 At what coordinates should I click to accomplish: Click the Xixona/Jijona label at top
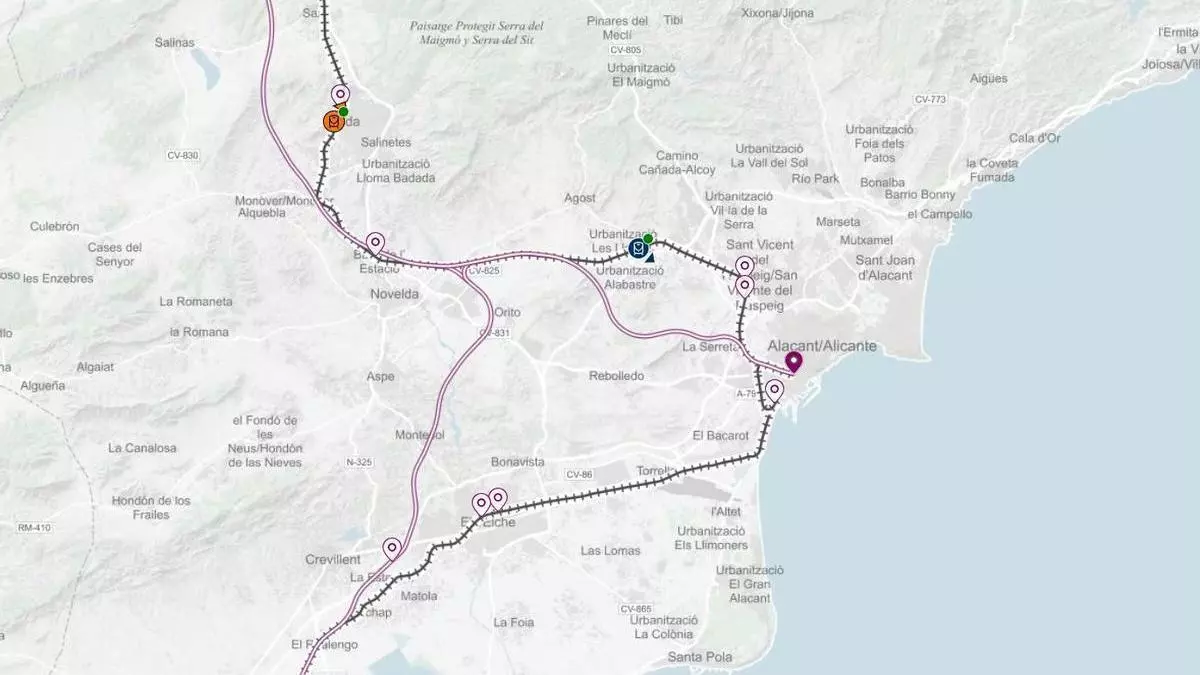pos(777,13)
